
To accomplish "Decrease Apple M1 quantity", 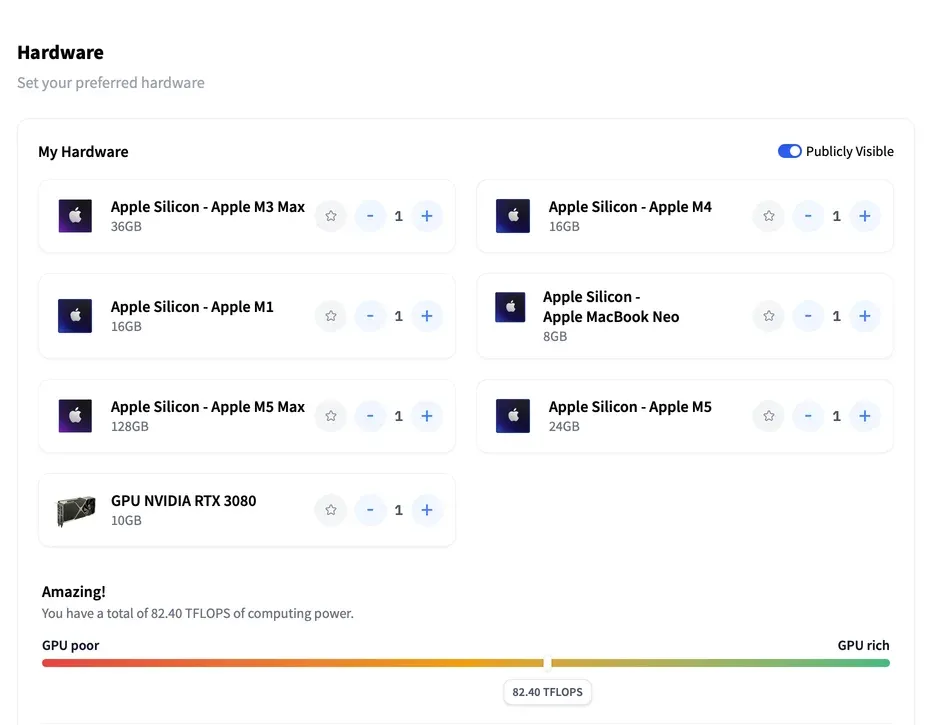I will pyautogui.click(x=370, y=316).
